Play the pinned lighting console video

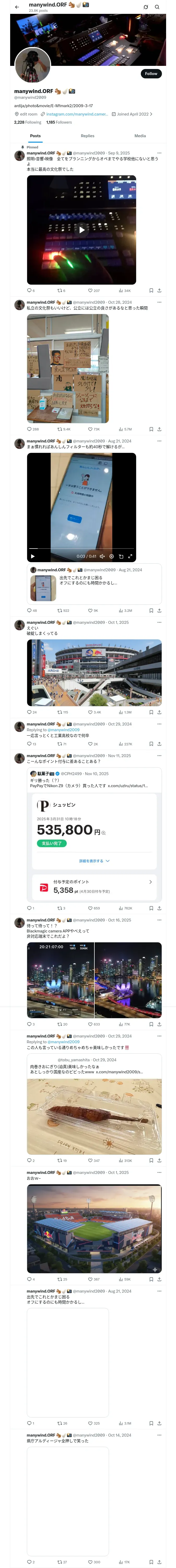[81, 230]
